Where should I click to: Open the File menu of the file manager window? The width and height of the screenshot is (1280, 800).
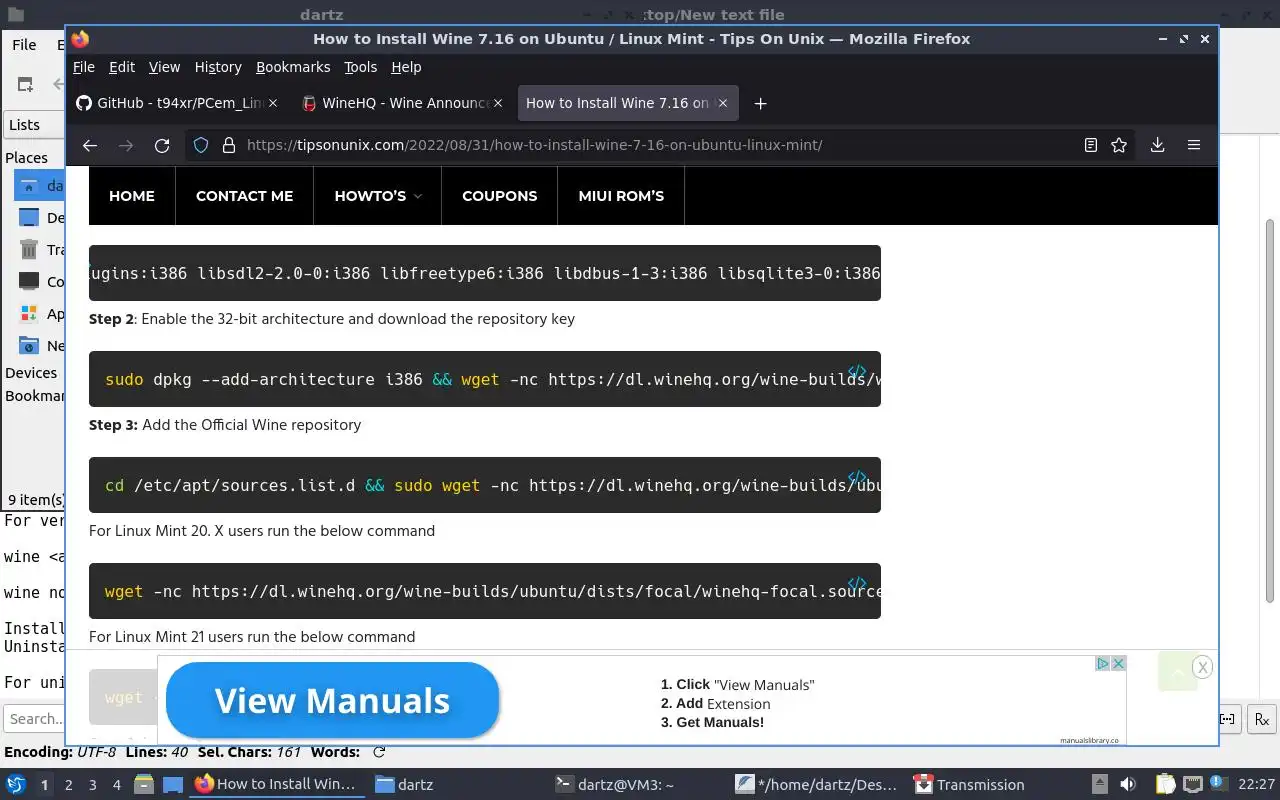click(24, 44)
